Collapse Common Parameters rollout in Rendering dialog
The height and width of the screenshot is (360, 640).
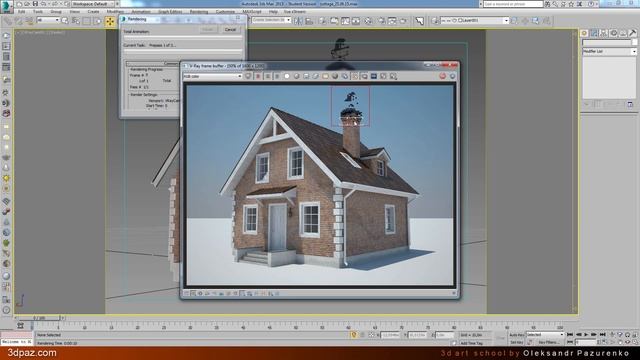click(x=154, y=63)
